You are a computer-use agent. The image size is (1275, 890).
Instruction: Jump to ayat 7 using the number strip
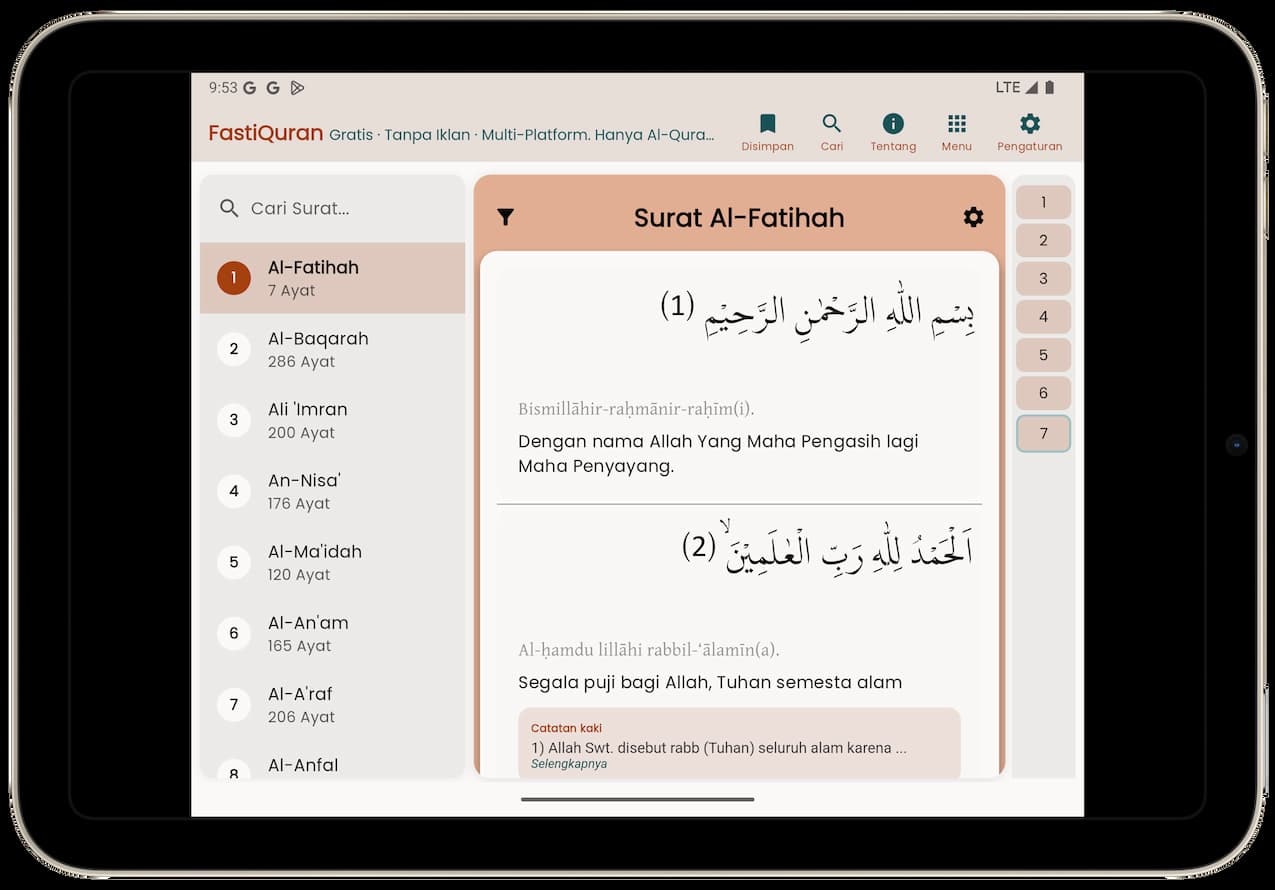pos(1043,433)
